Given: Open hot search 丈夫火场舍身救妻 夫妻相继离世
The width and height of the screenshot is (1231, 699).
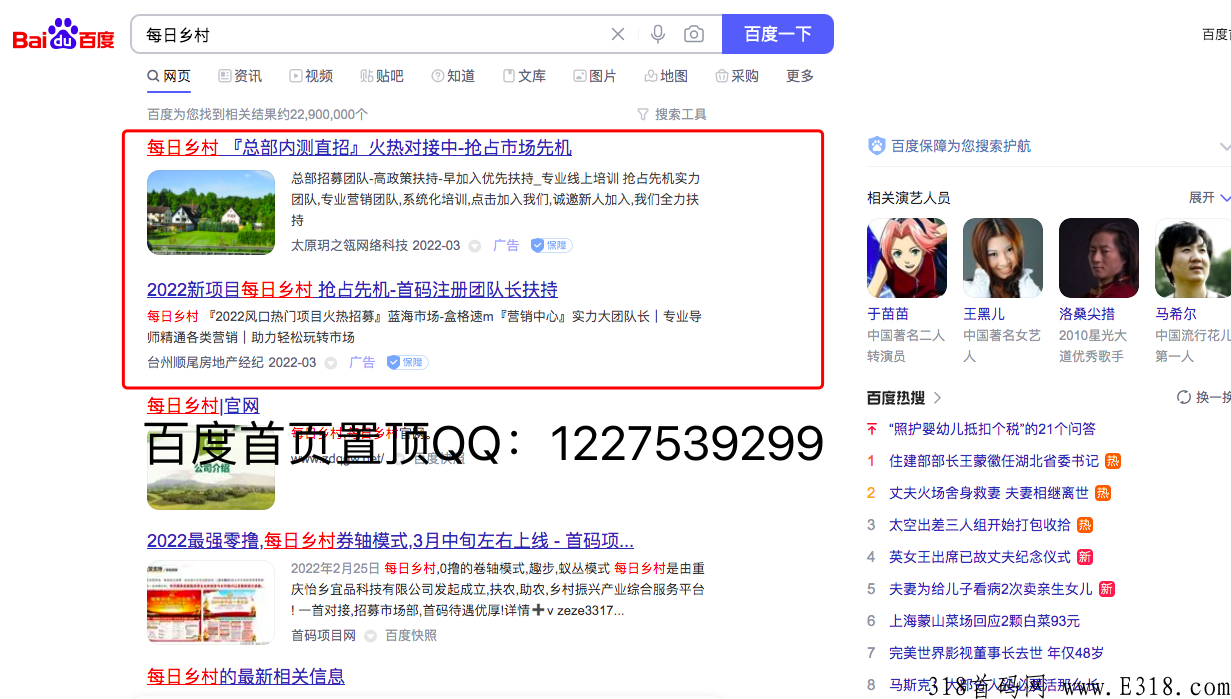Looking at the screenshot, I should pyautogui.click(x=989, y=493).
